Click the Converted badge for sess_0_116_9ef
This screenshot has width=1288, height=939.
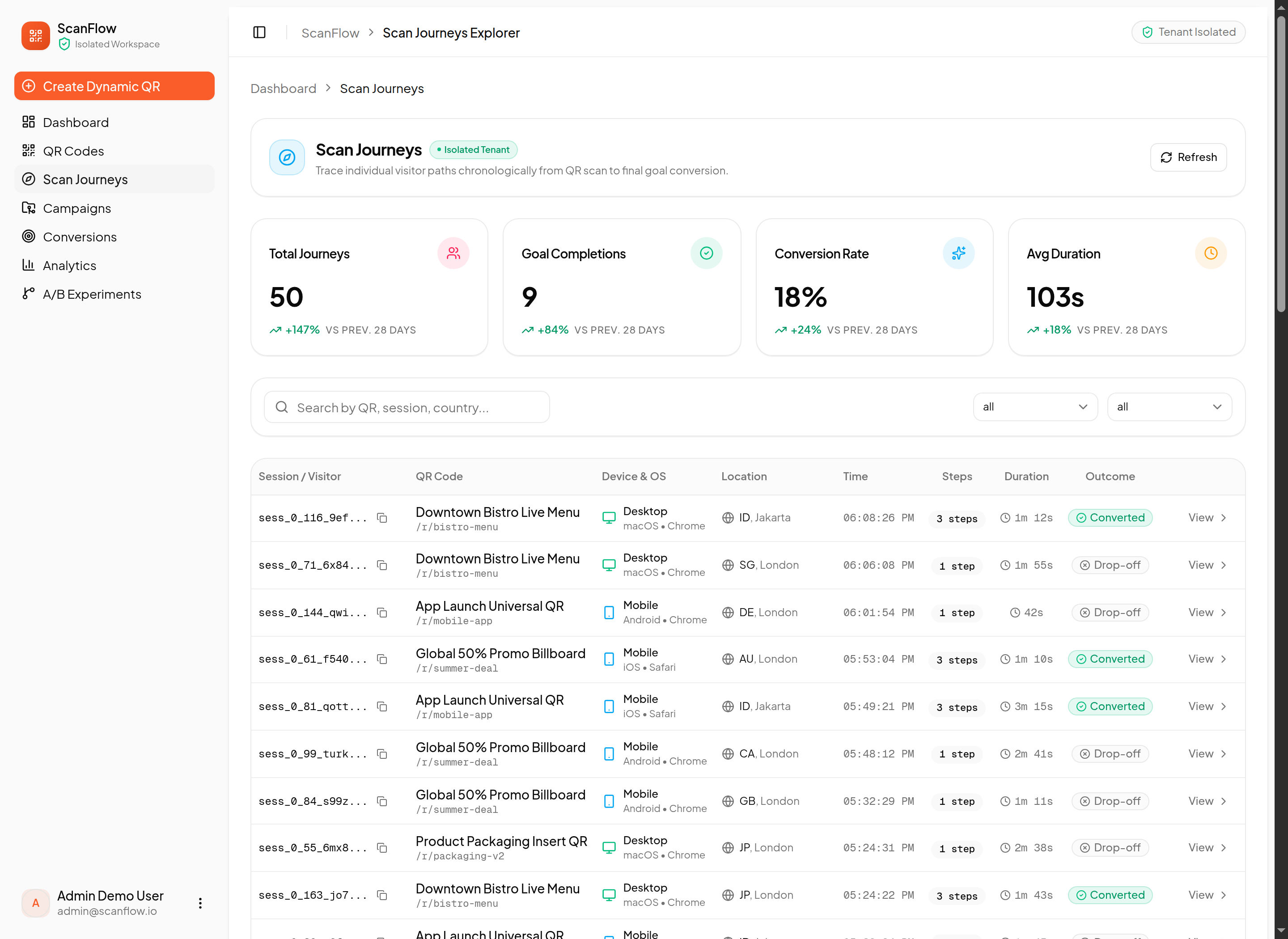click(x=1110, y=518)
